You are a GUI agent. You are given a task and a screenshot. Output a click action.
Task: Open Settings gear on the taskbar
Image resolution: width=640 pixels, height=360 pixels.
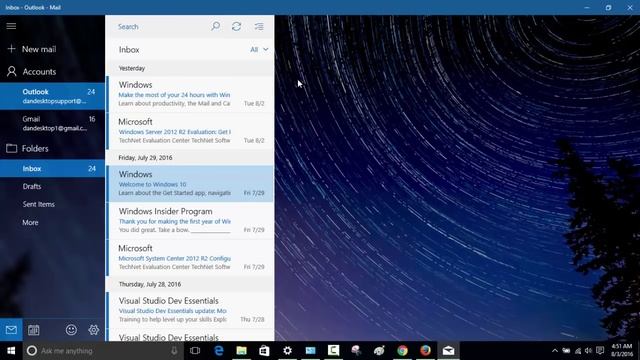(x=287, y=351)
